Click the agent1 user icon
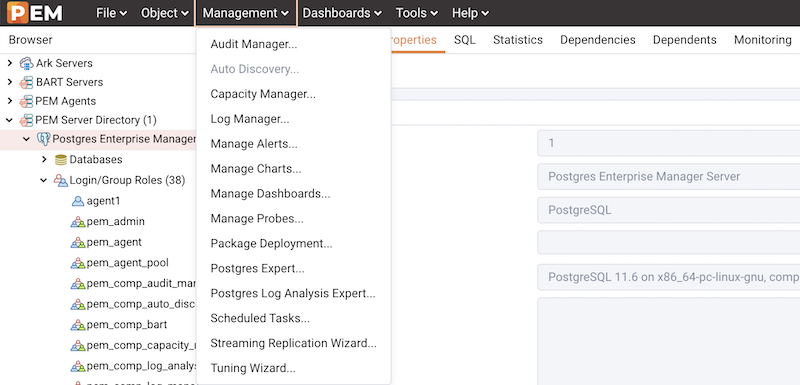 [x=78, y=201]
